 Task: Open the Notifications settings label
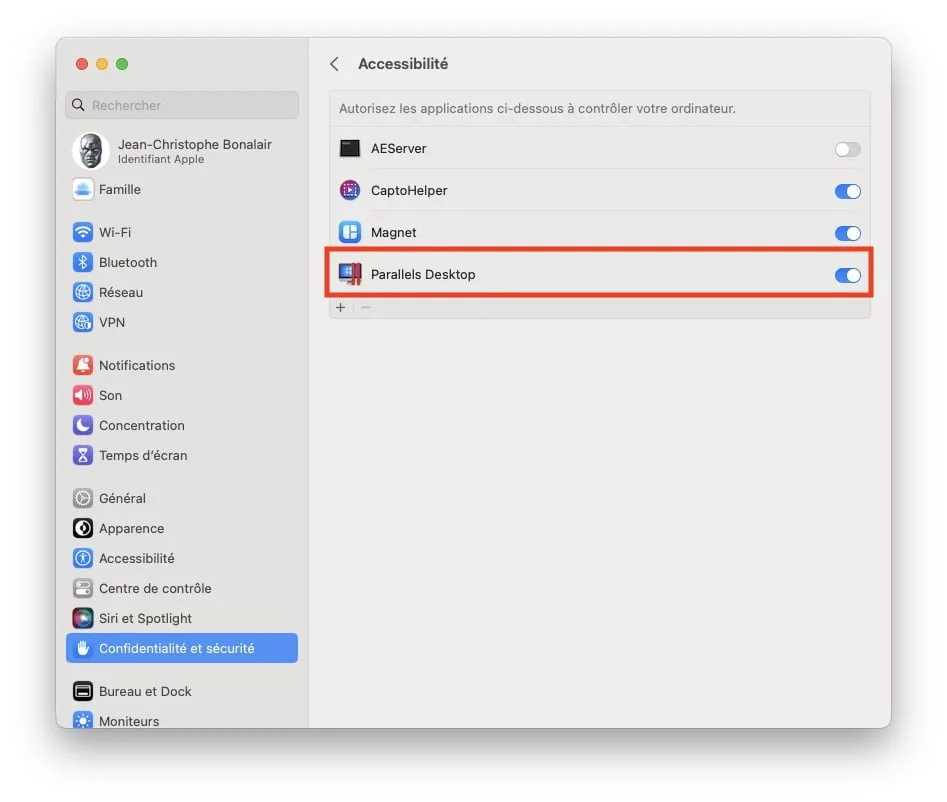pos(137,365)
